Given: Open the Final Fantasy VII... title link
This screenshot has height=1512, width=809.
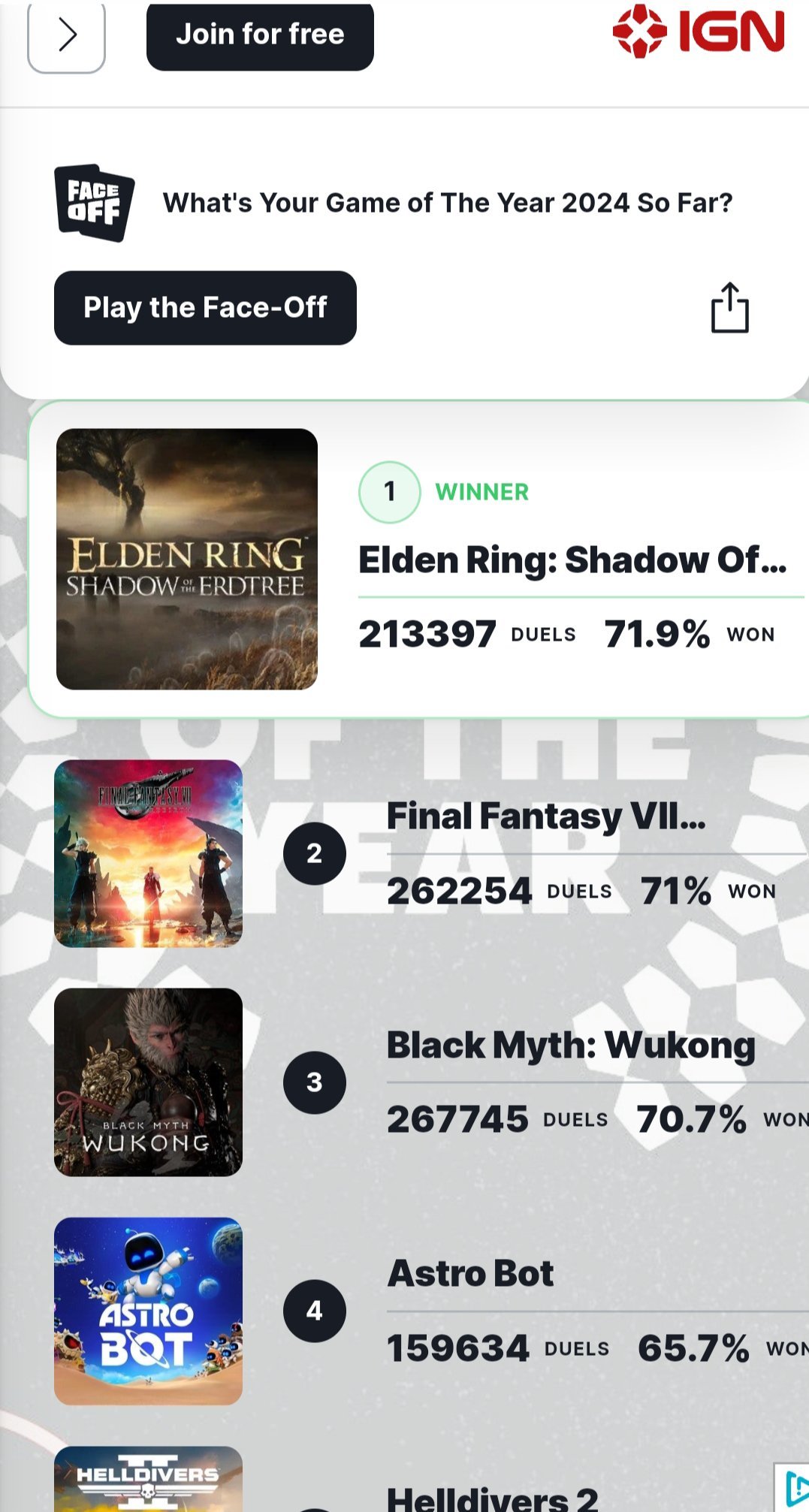Looking at the screenshot, I should coord(546,816).
